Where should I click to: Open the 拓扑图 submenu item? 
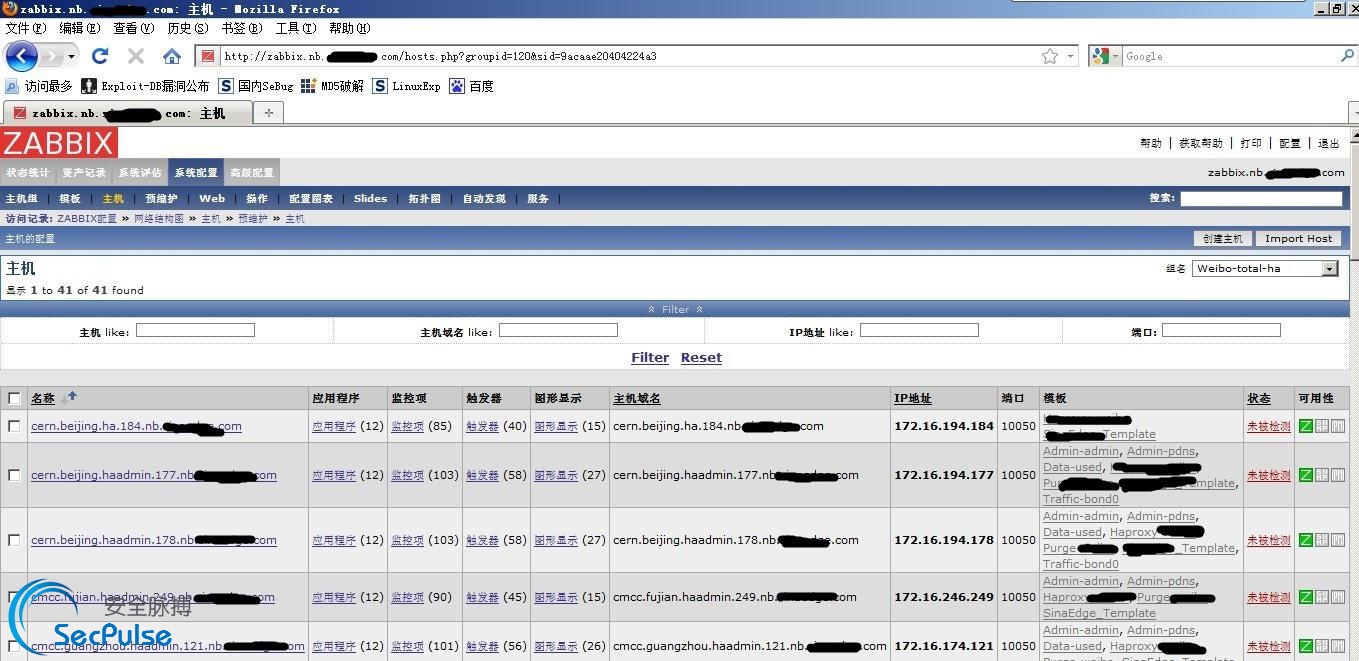pos(424,199)
